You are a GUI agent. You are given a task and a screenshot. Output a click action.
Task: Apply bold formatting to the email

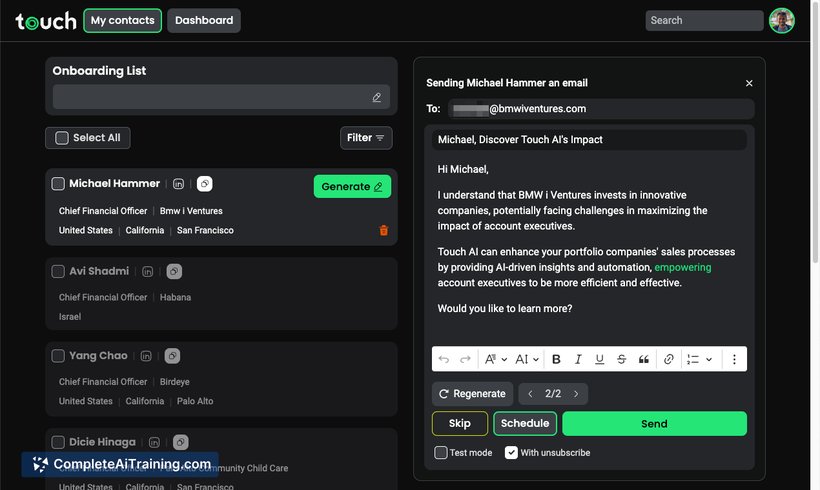click(556, 359)
